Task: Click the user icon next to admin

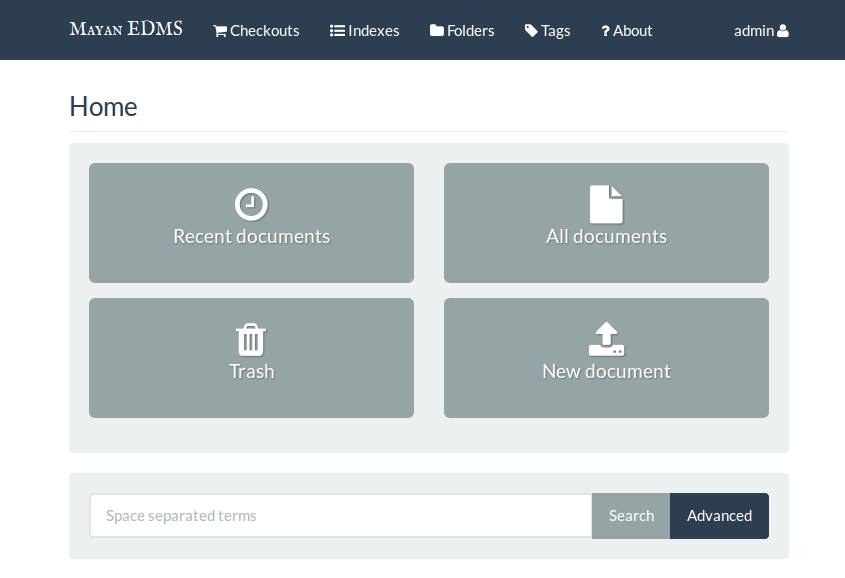Action: (783, 31)
